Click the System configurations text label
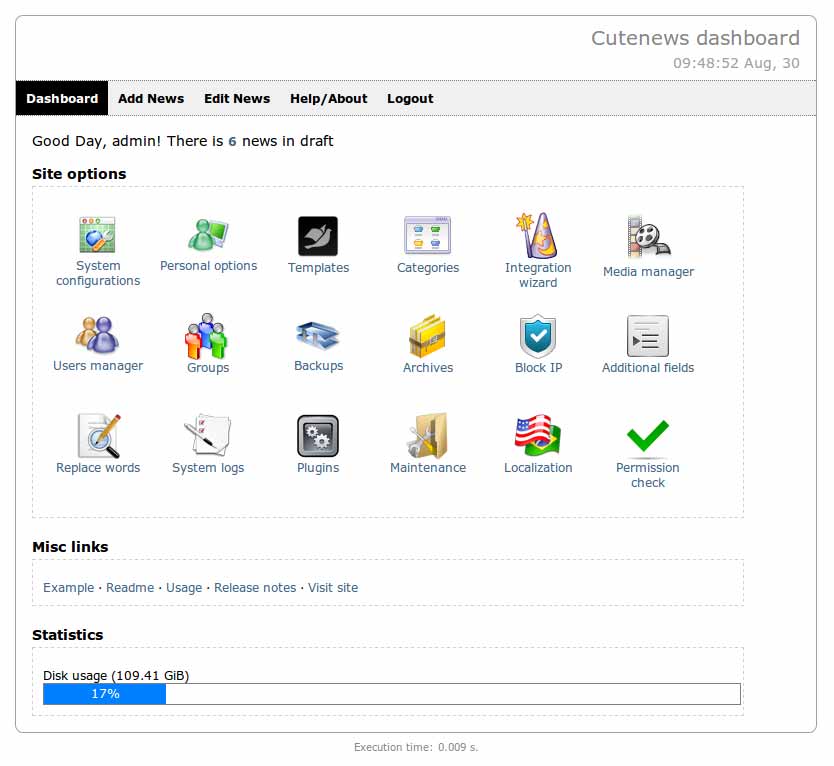 point(98,273)
